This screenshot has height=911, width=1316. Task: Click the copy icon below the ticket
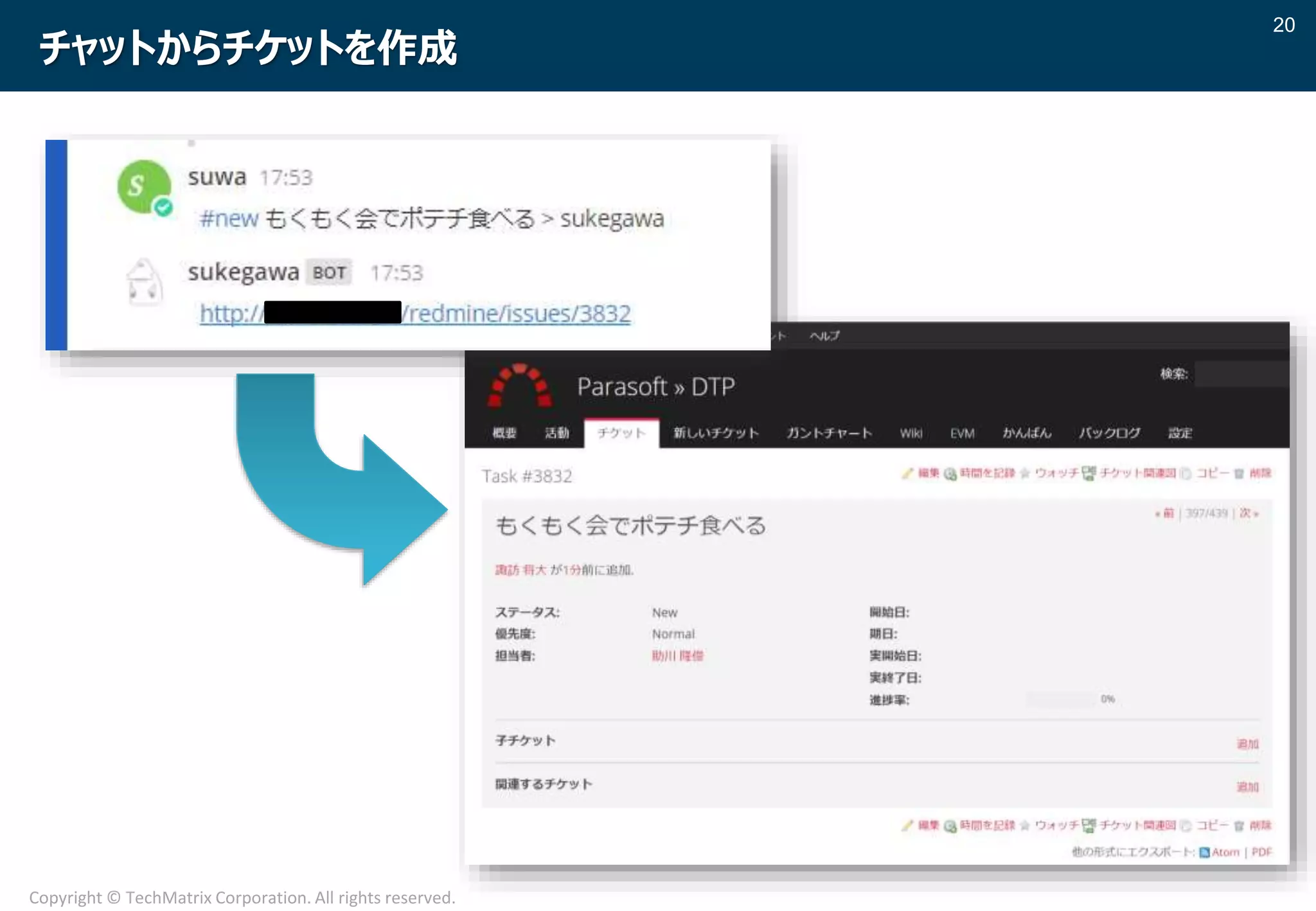(1186, 826)
